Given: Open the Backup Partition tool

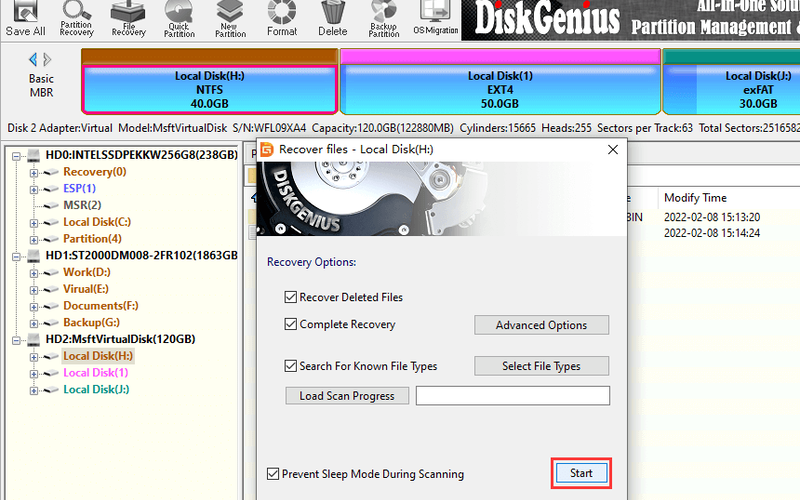Looking at the screenshot, I should [384, 18].
